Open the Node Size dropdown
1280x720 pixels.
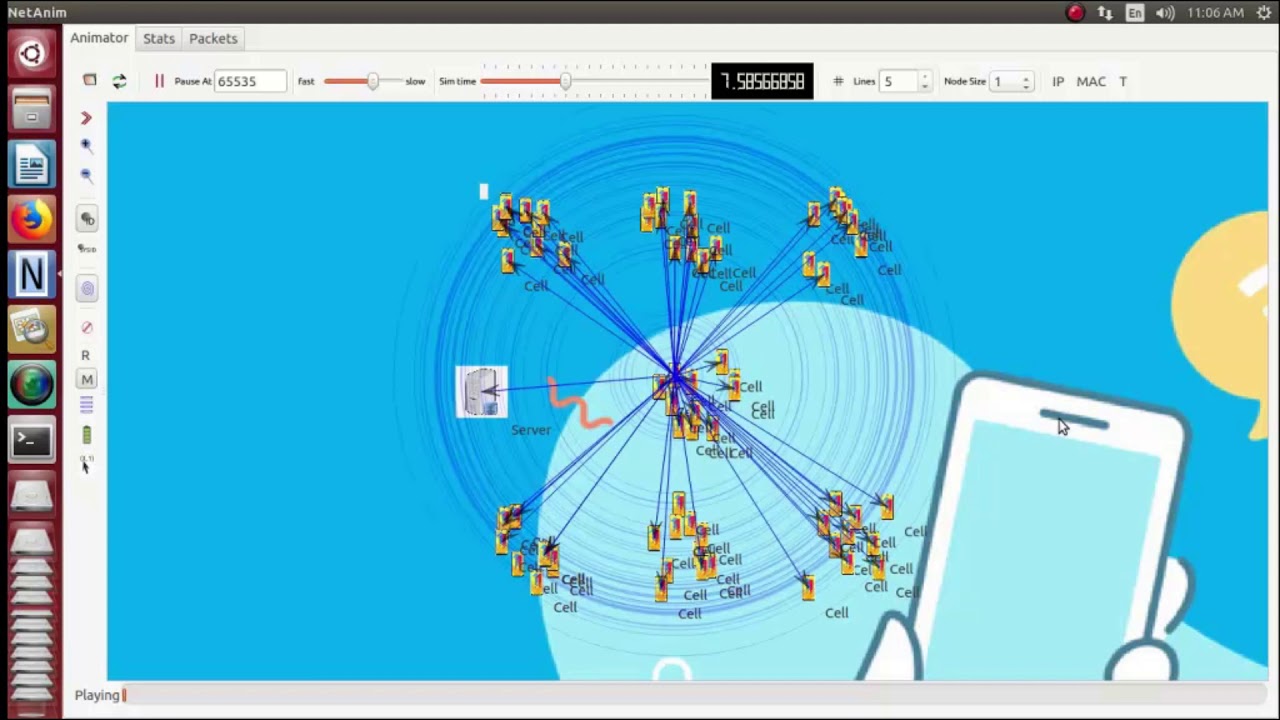(x=1012, y=81)
